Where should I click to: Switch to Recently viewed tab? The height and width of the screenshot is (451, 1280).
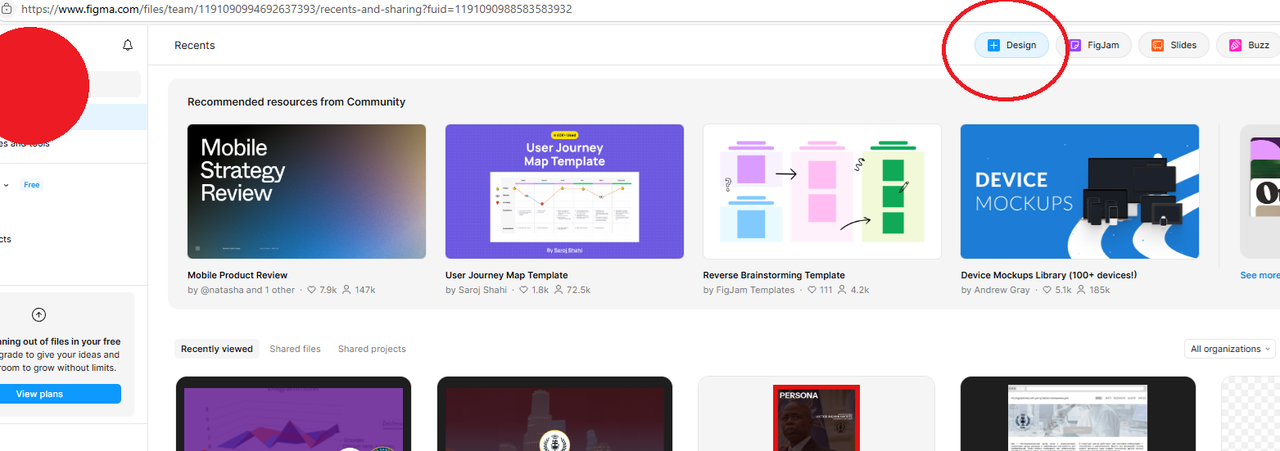(x=217, y=349)
